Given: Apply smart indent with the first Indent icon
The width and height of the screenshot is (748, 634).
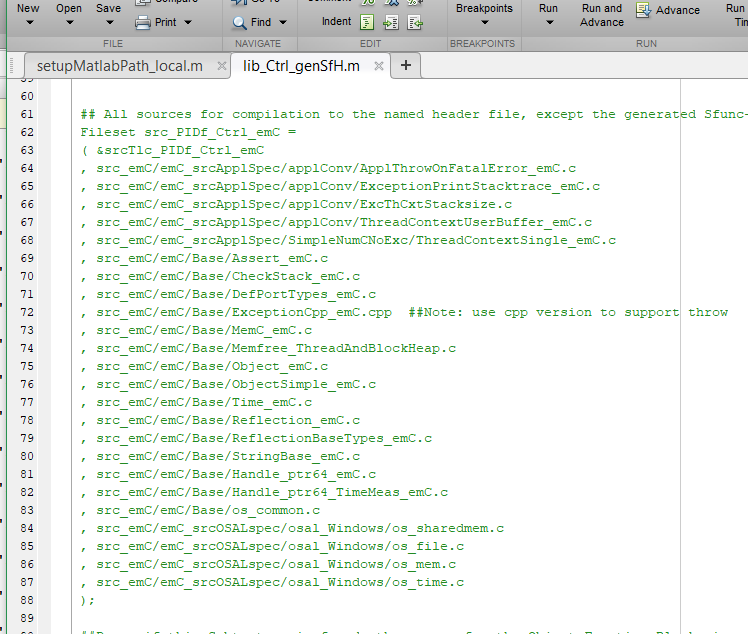Looking at the screenshot, I should [x=367, y=22].
